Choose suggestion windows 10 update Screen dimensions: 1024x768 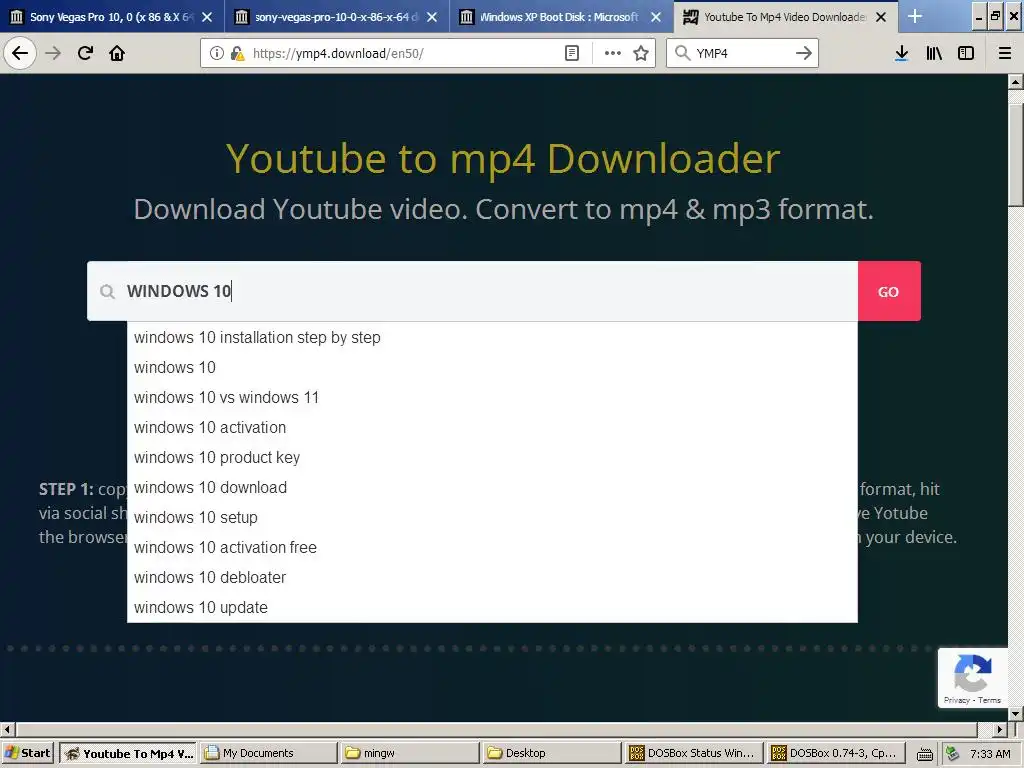click(x=492, y=608)
